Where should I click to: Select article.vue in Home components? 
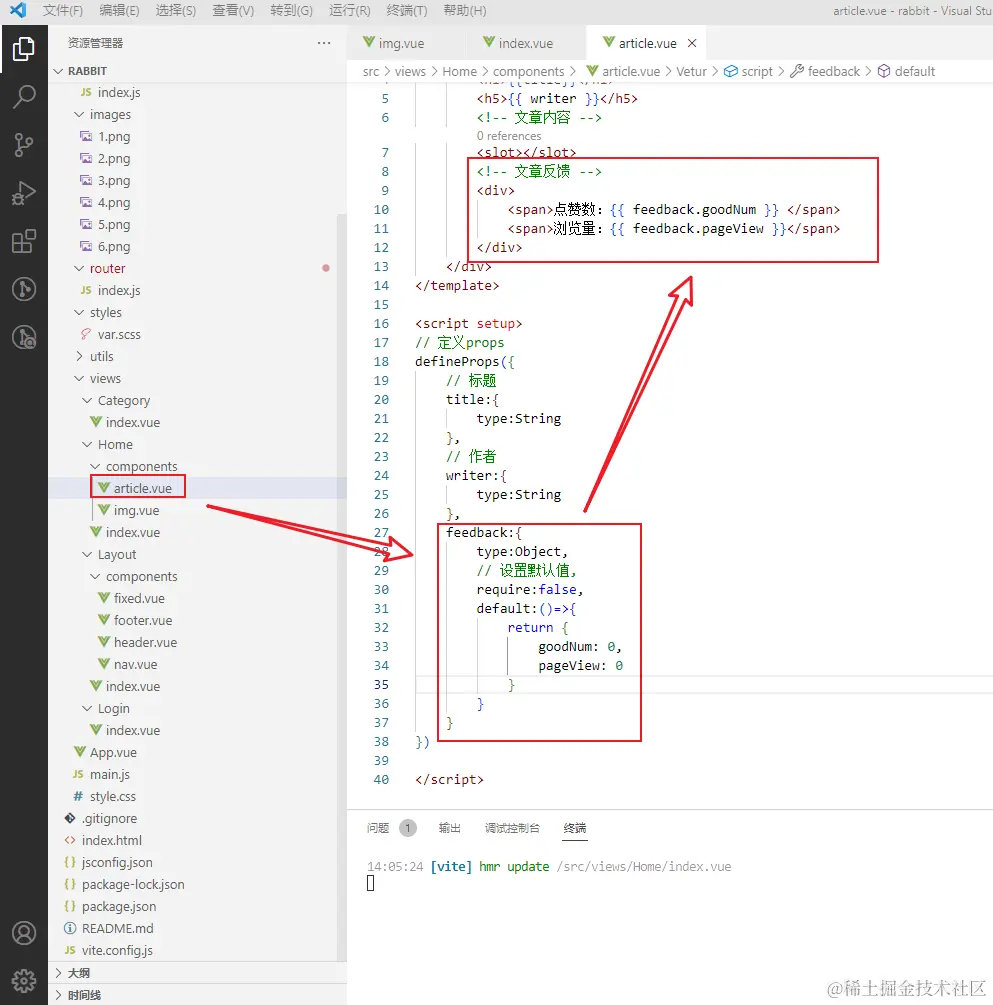142,488
